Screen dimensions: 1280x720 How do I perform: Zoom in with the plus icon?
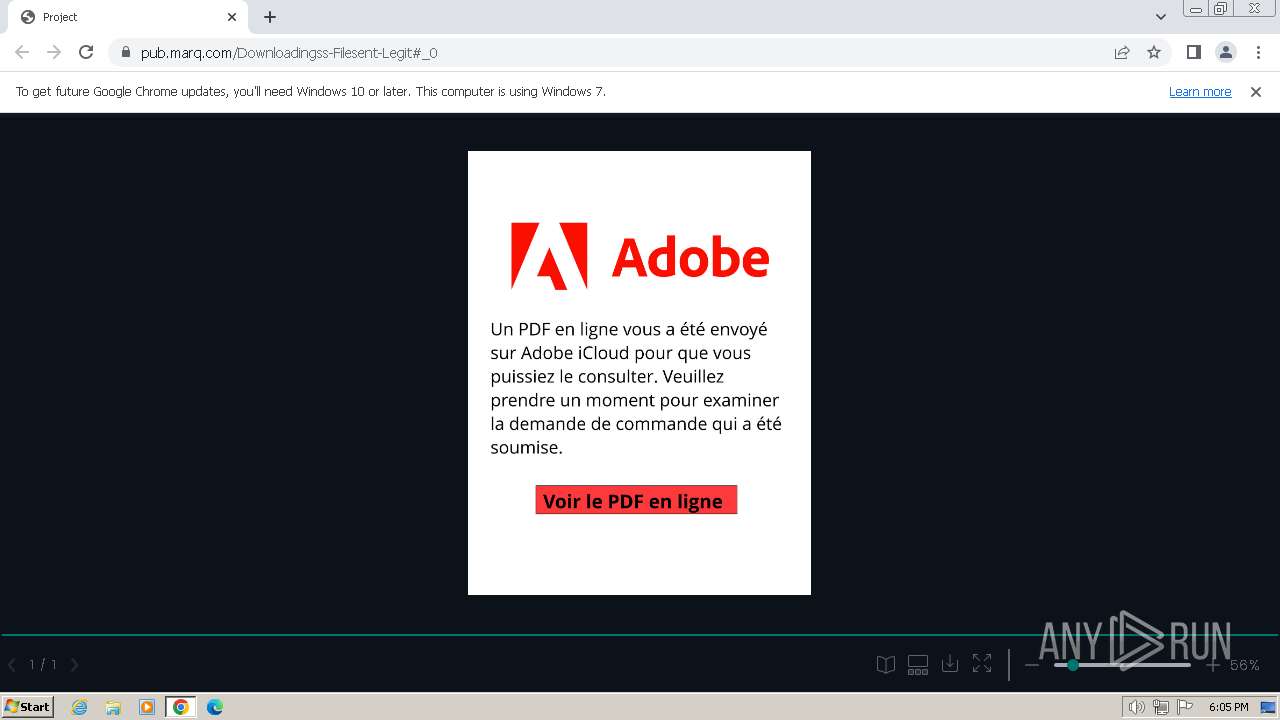click(1213, 665)
